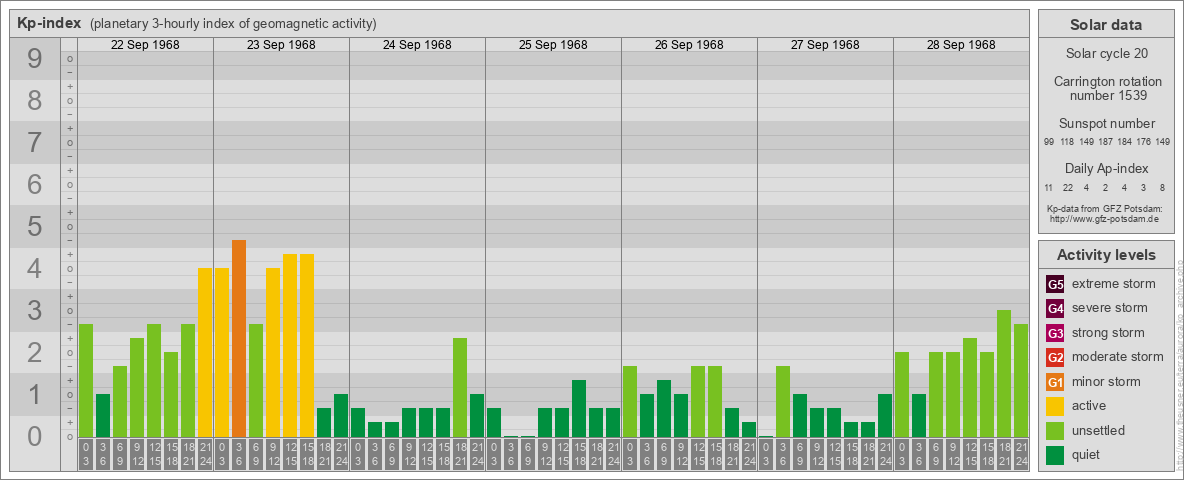1184x480 pixels.
Task: Select the light green unsettled swatch
Action: pos(1055,431)
